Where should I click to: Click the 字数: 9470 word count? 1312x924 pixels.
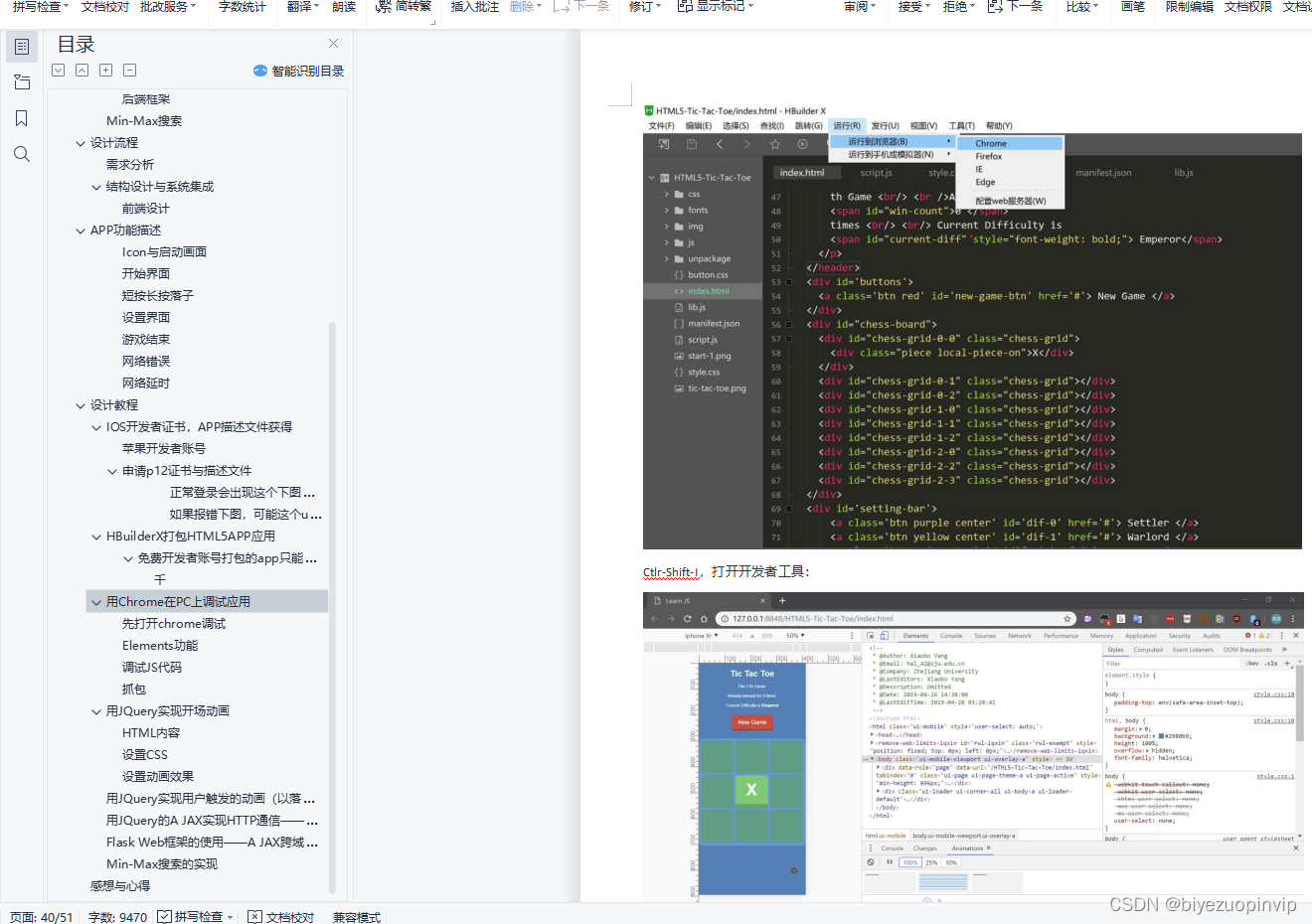pyautogui.click(x=117, y=917)
